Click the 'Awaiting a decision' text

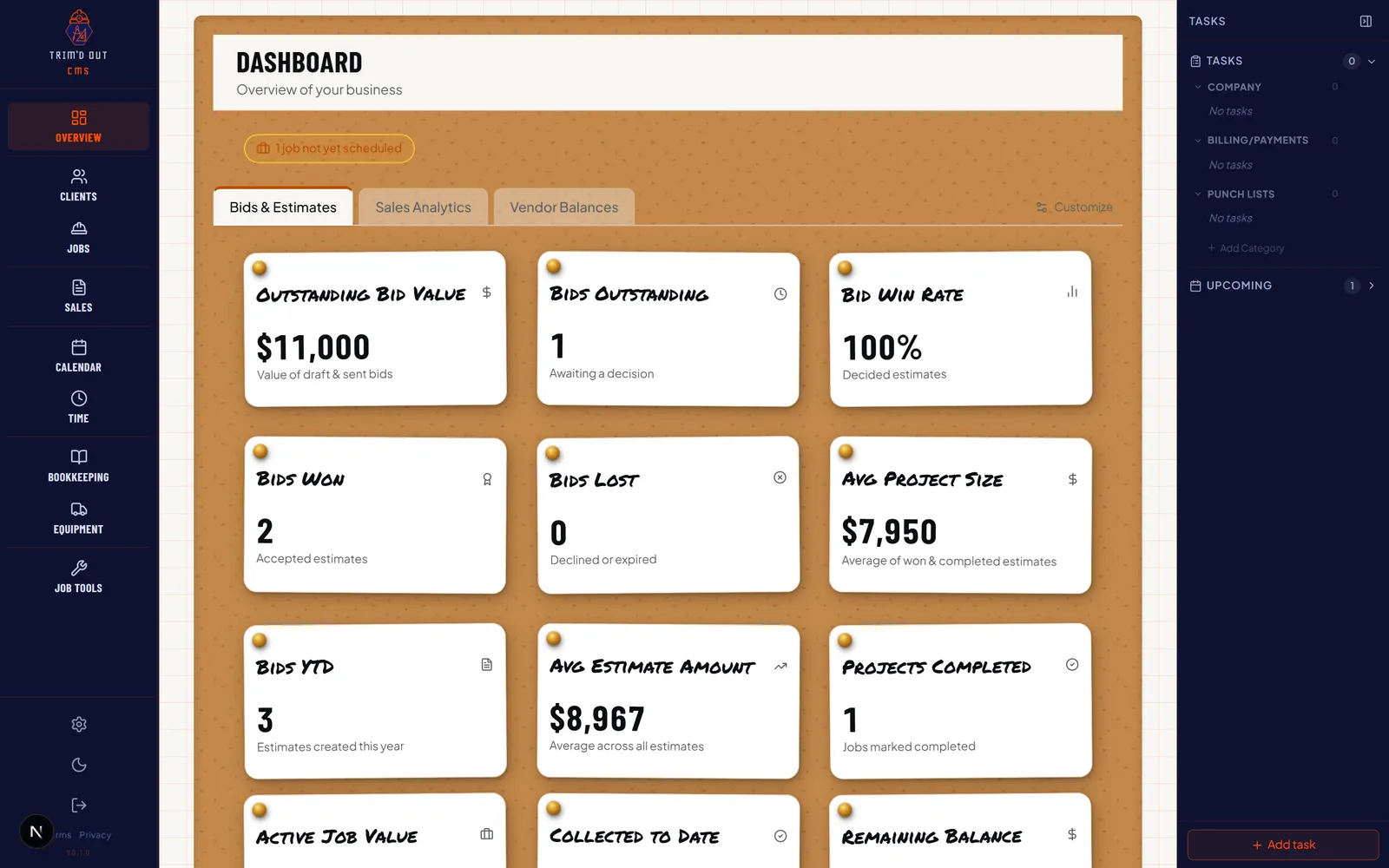tap(602, 374)
